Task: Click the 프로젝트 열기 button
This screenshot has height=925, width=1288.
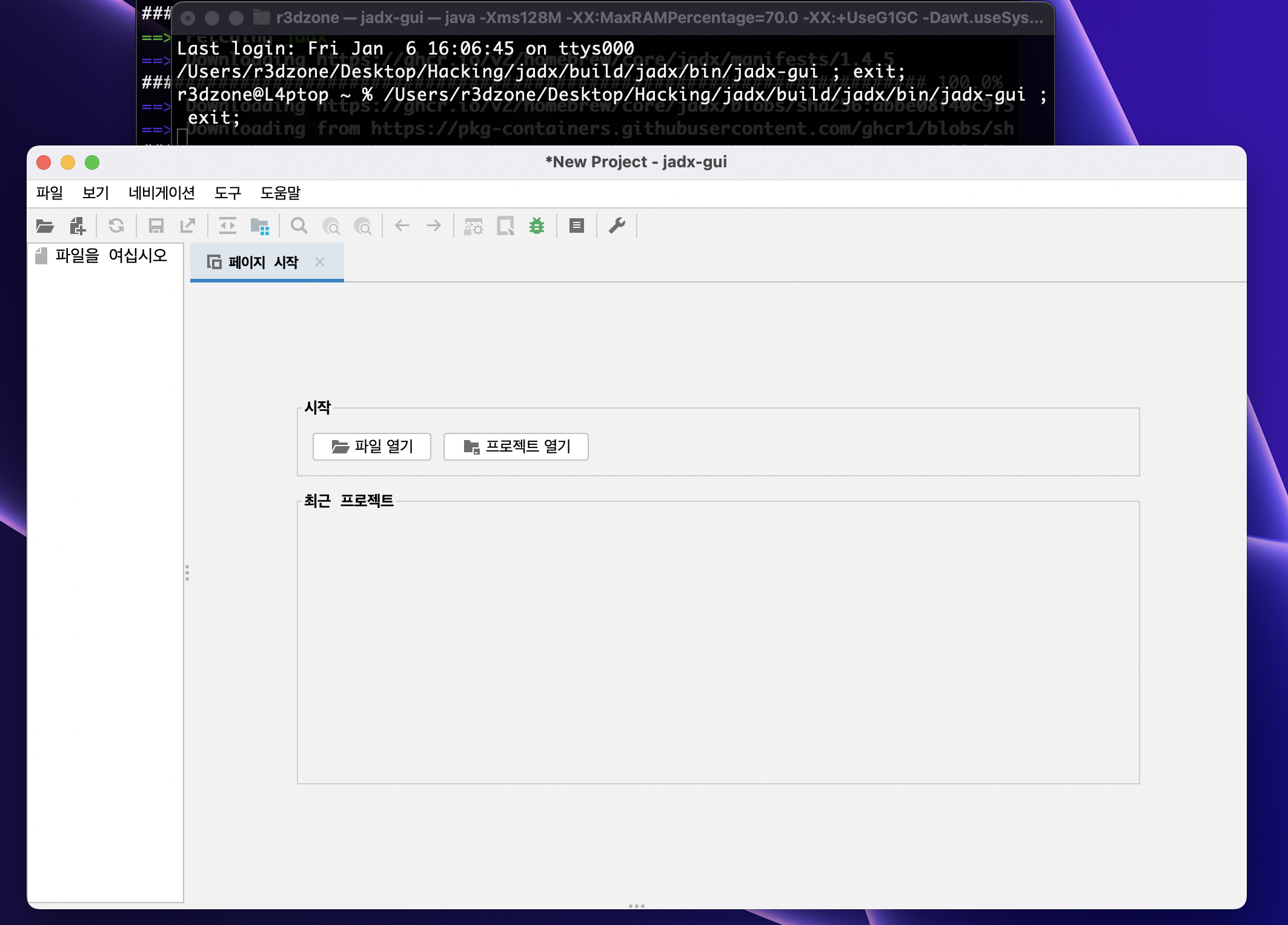Action: (x=516, y=447)
